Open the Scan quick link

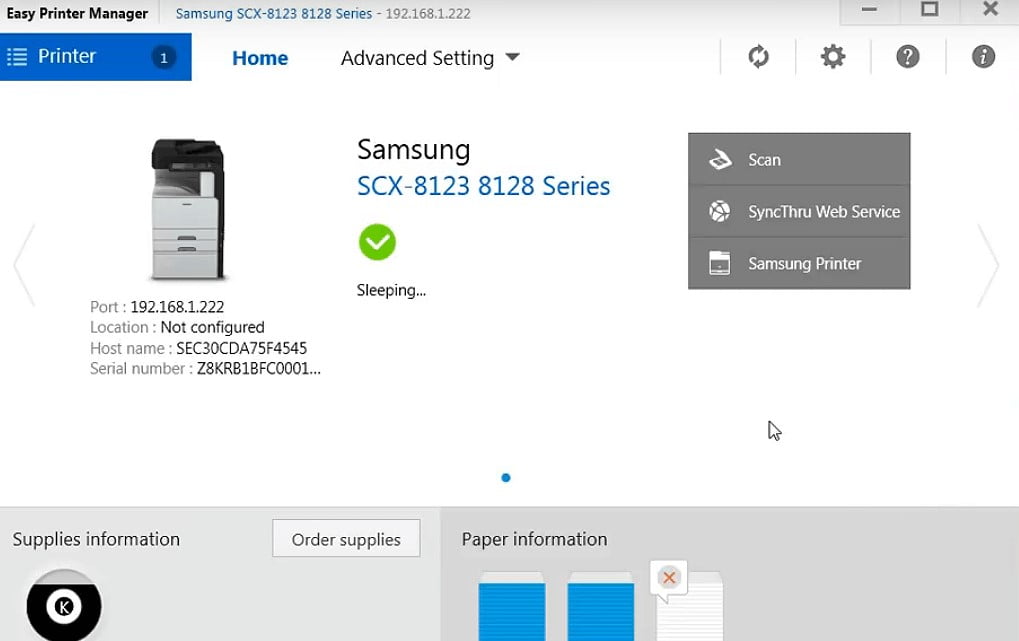(x=799, y=159)
